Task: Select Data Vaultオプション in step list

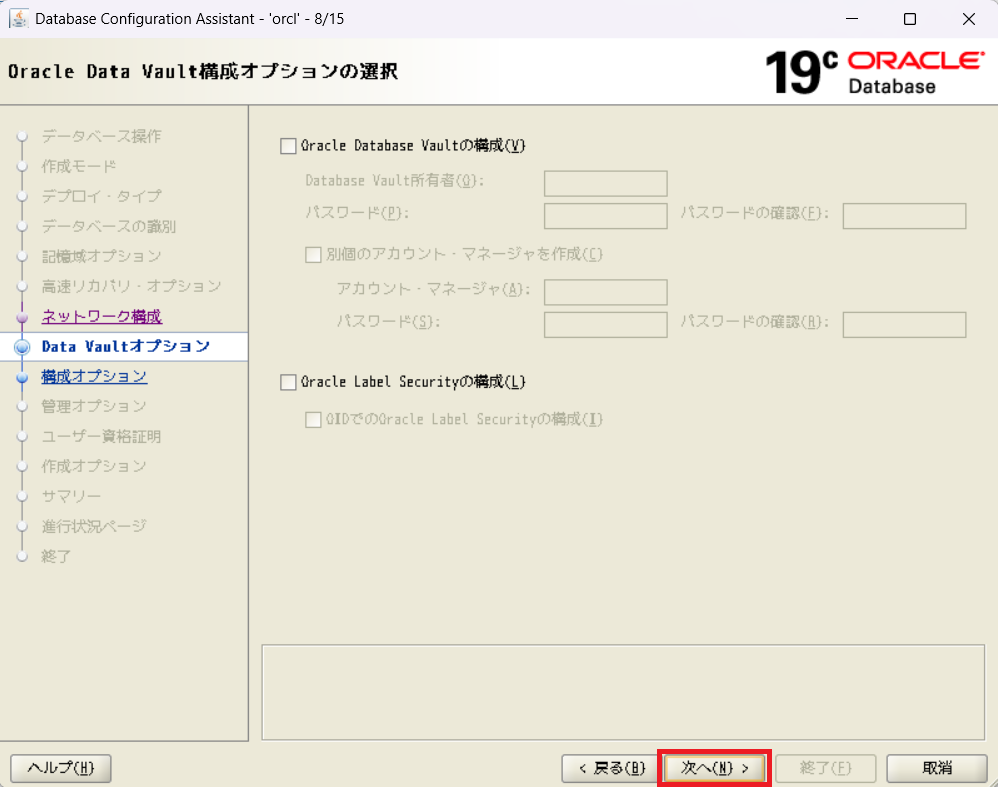Action: (x=125, y=347)
